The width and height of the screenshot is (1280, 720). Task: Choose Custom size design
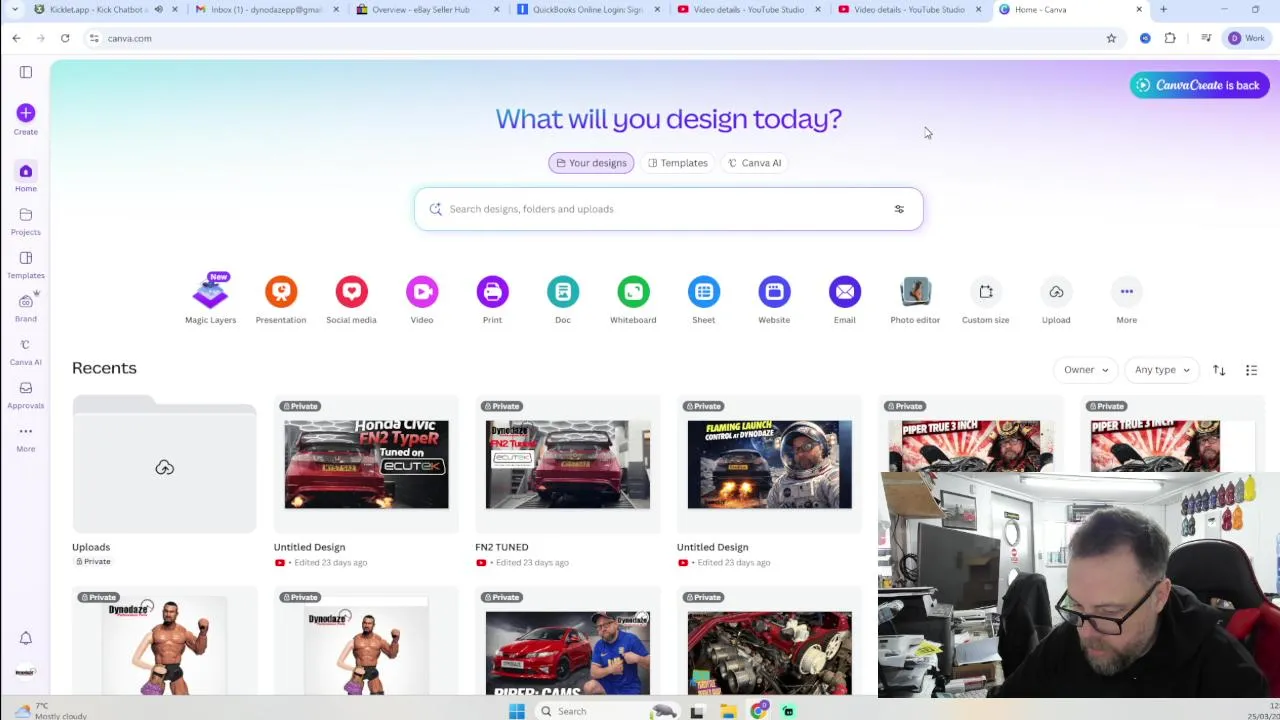[986, 299]
